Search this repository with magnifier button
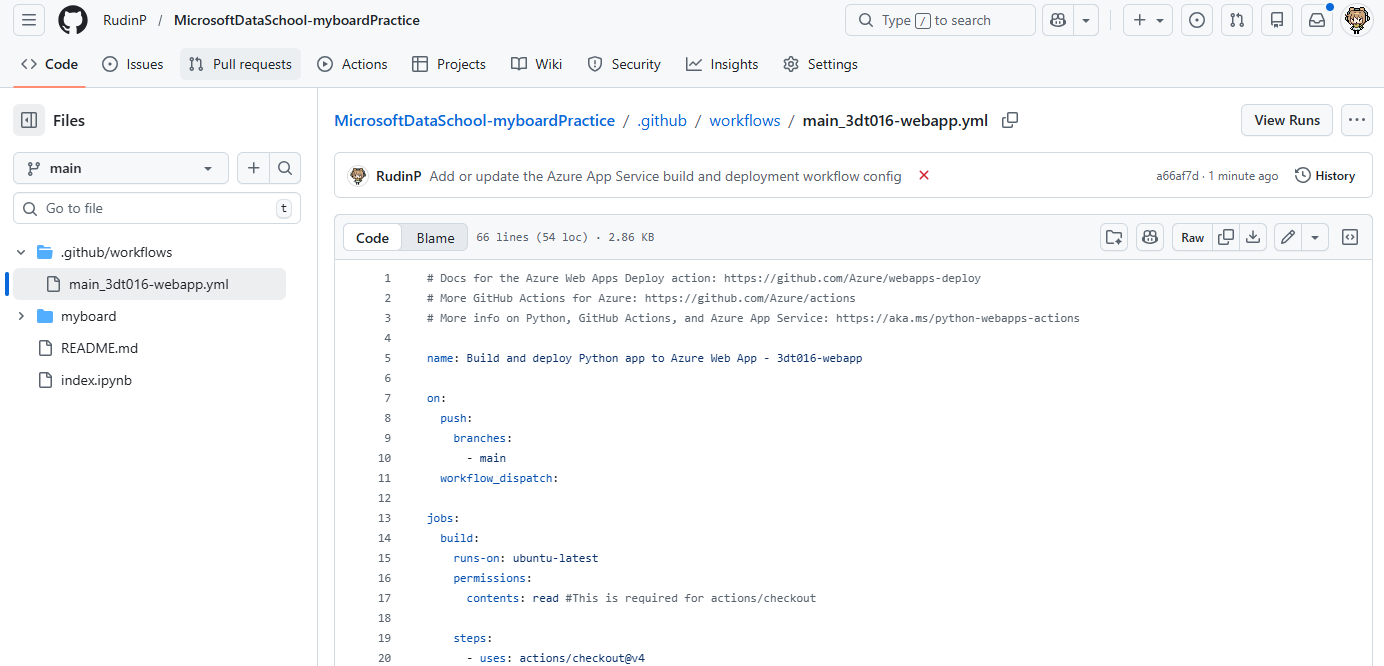 click(x=285, y=168)
